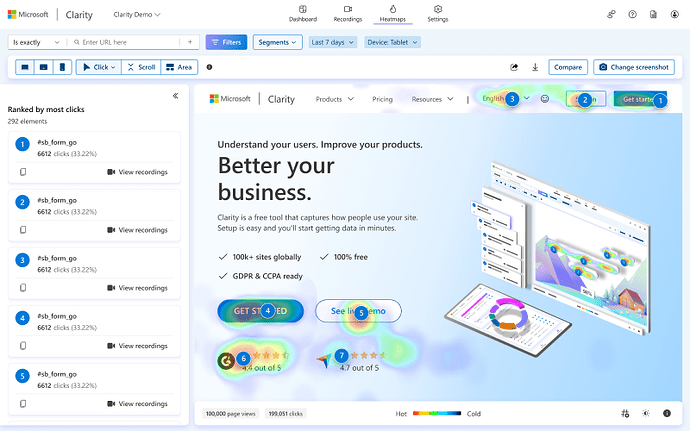Select the tablet device view icon
Screen dimensions: 690x431
point(44,67)
